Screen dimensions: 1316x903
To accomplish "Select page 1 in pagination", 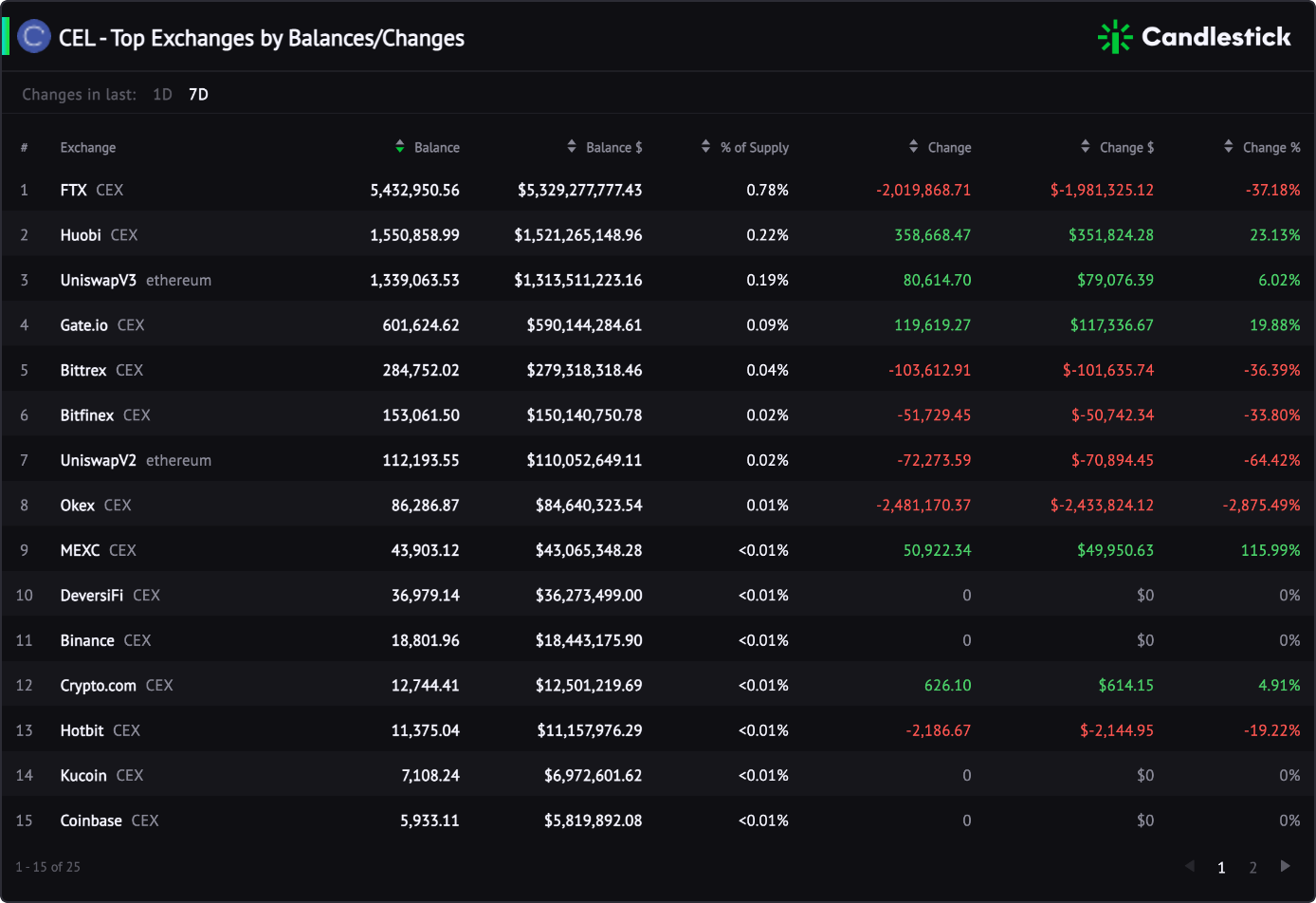I will tap(1221, 867).
